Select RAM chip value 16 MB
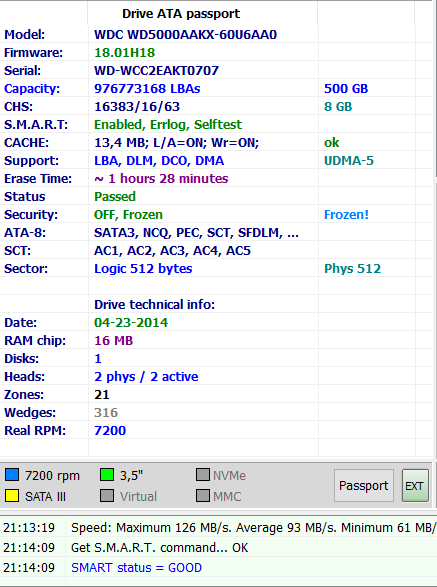This screenshot has height=587, width=437. click(x=113, y=340)
